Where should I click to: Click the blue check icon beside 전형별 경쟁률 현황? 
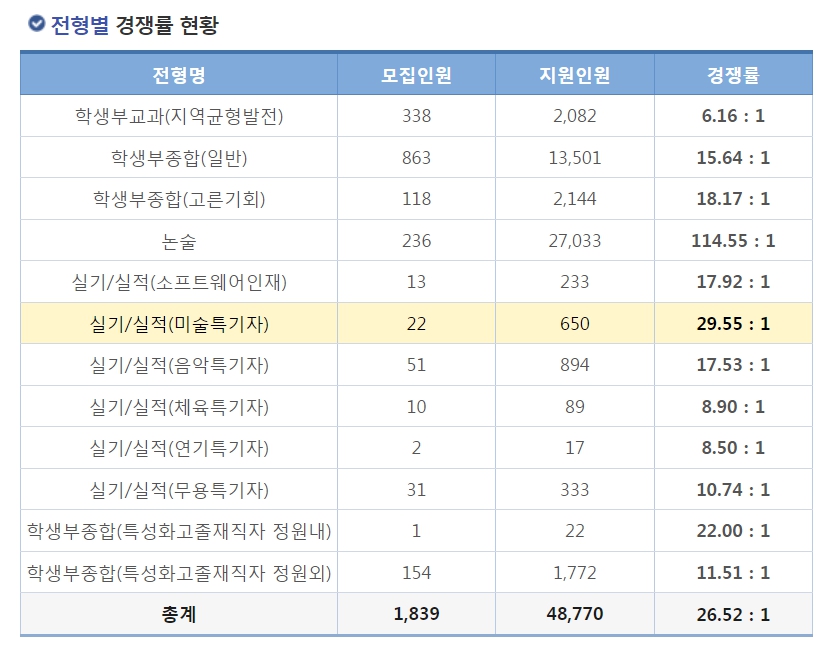pos(36,24)
